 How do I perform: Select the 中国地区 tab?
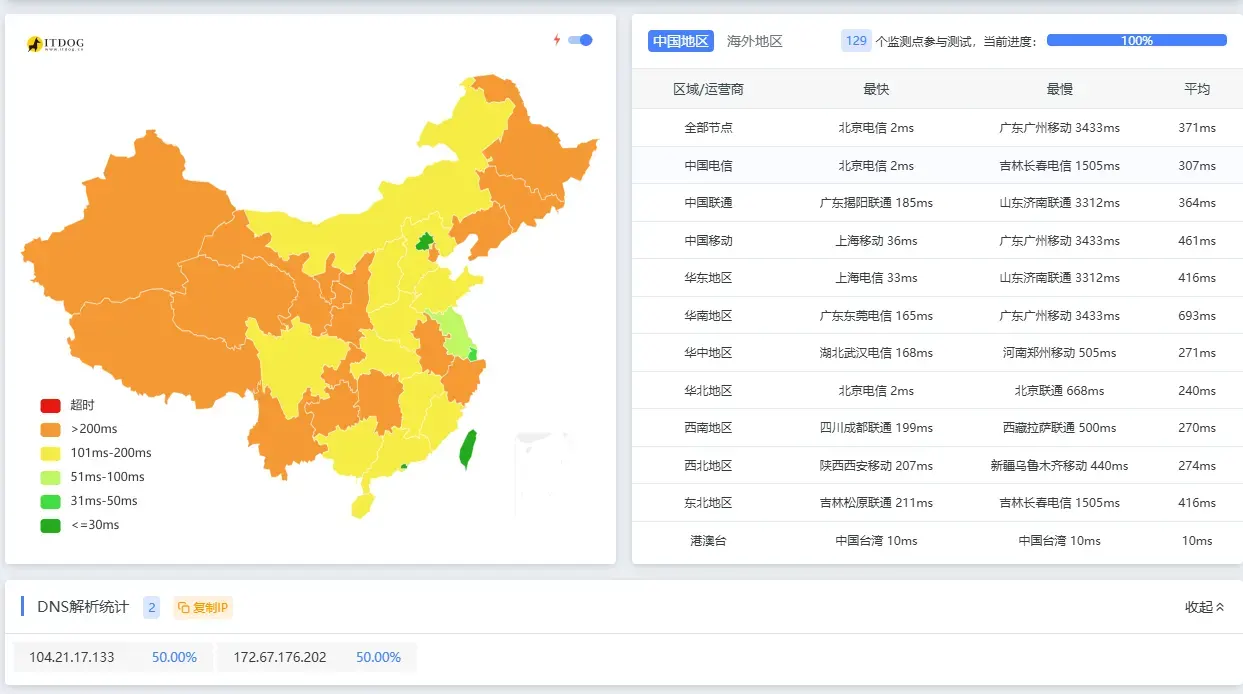coord(681,41)
